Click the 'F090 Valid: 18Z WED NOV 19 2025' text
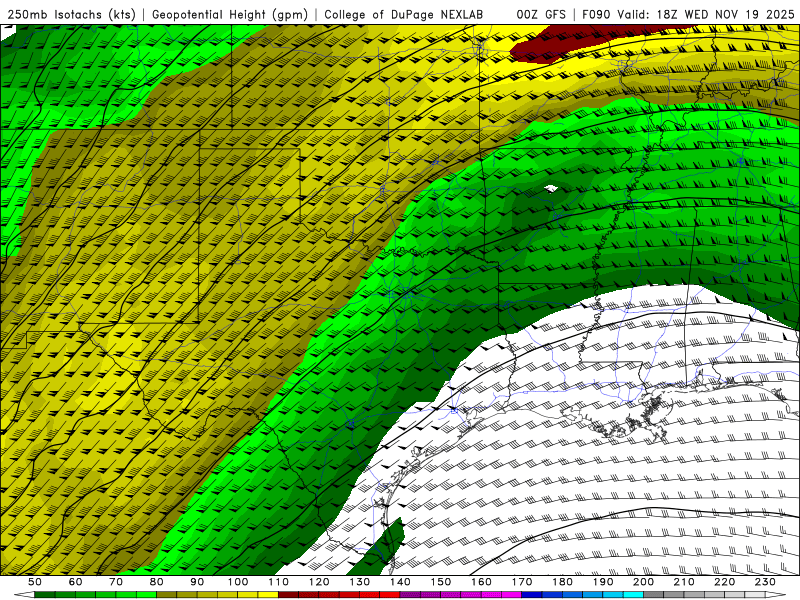 (688, 14)
